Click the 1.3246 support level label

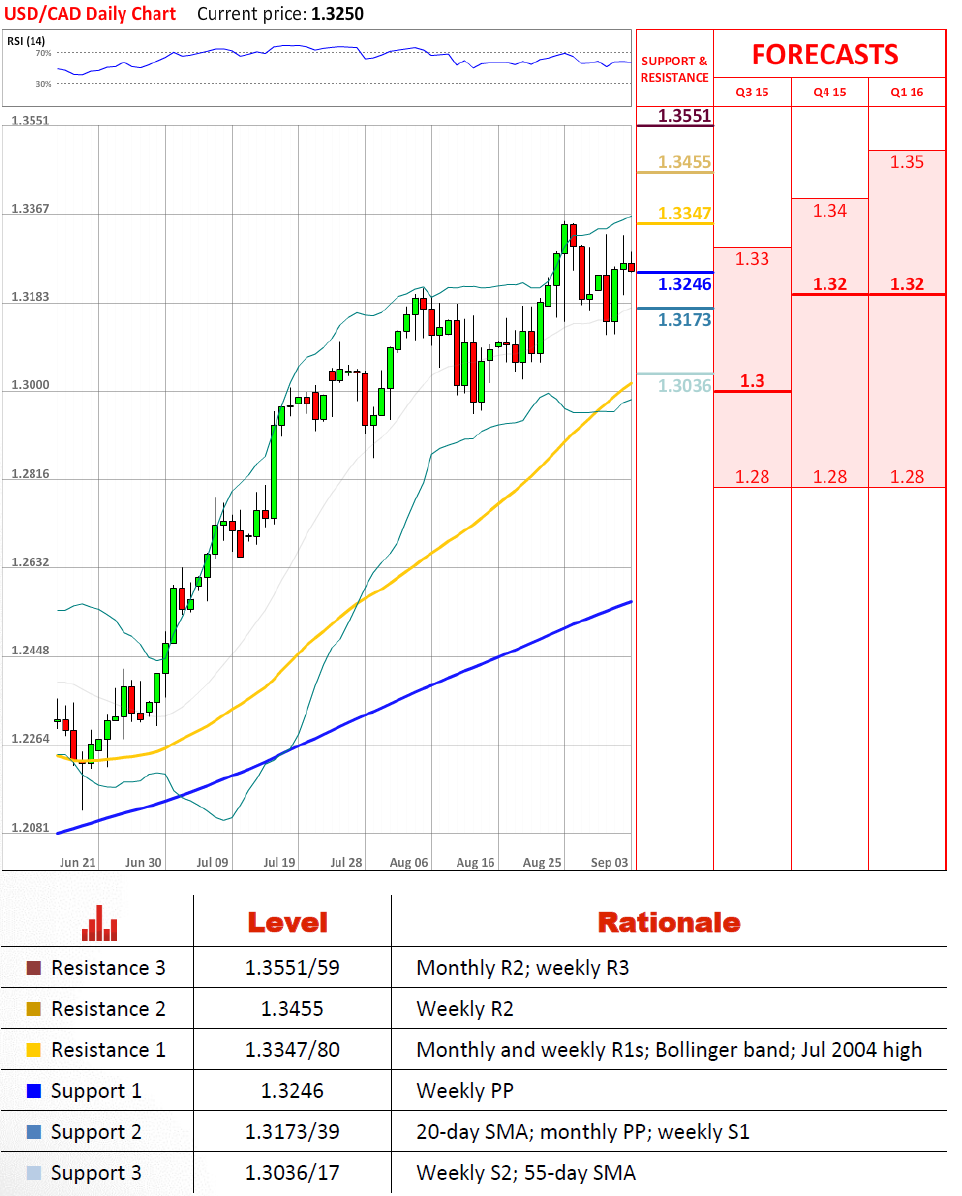pos(684,285)
